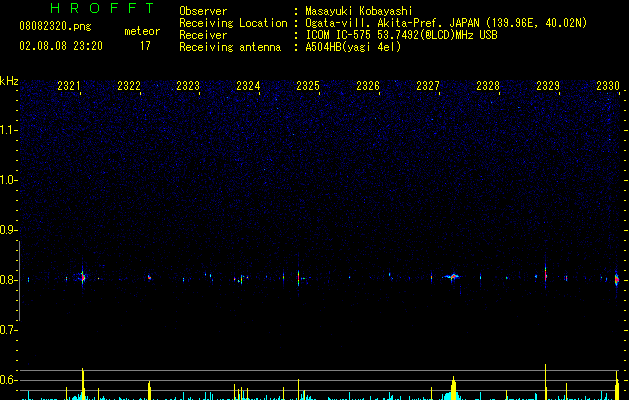The height and width of the screenshot is (400, 629).
Task: Click the 0.9 frequency axis label
Action: coord(9,230)
